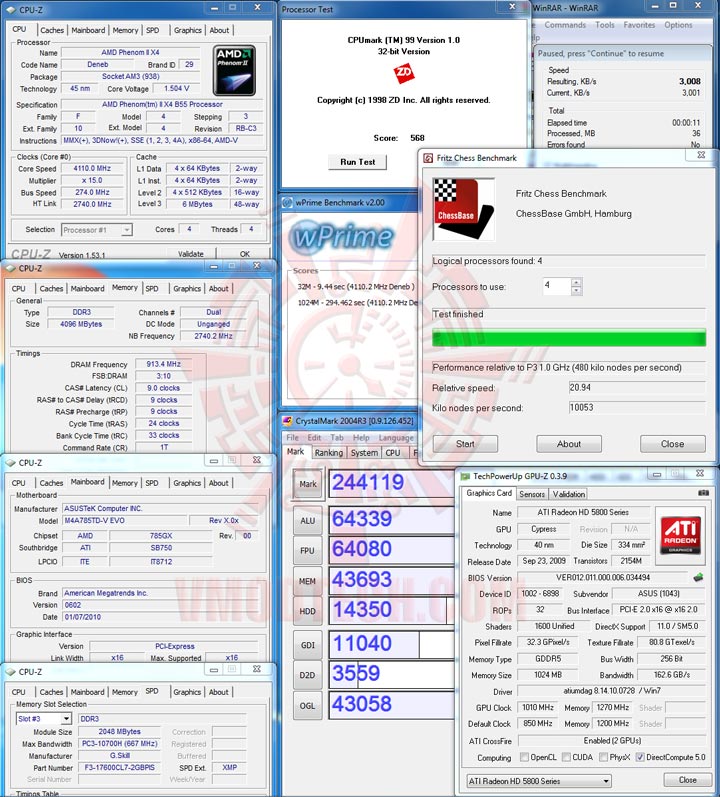The width and height of the screenshot is (720, 797).
Task: Click the TechPowerUp GPU-Z title bar icon
Action: (x=464, y=476)
